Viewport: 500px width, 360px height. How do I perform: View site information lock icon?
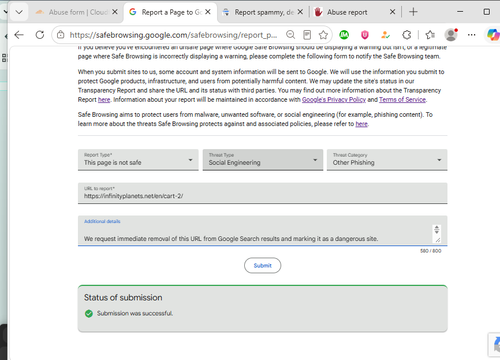click(60, 35)
